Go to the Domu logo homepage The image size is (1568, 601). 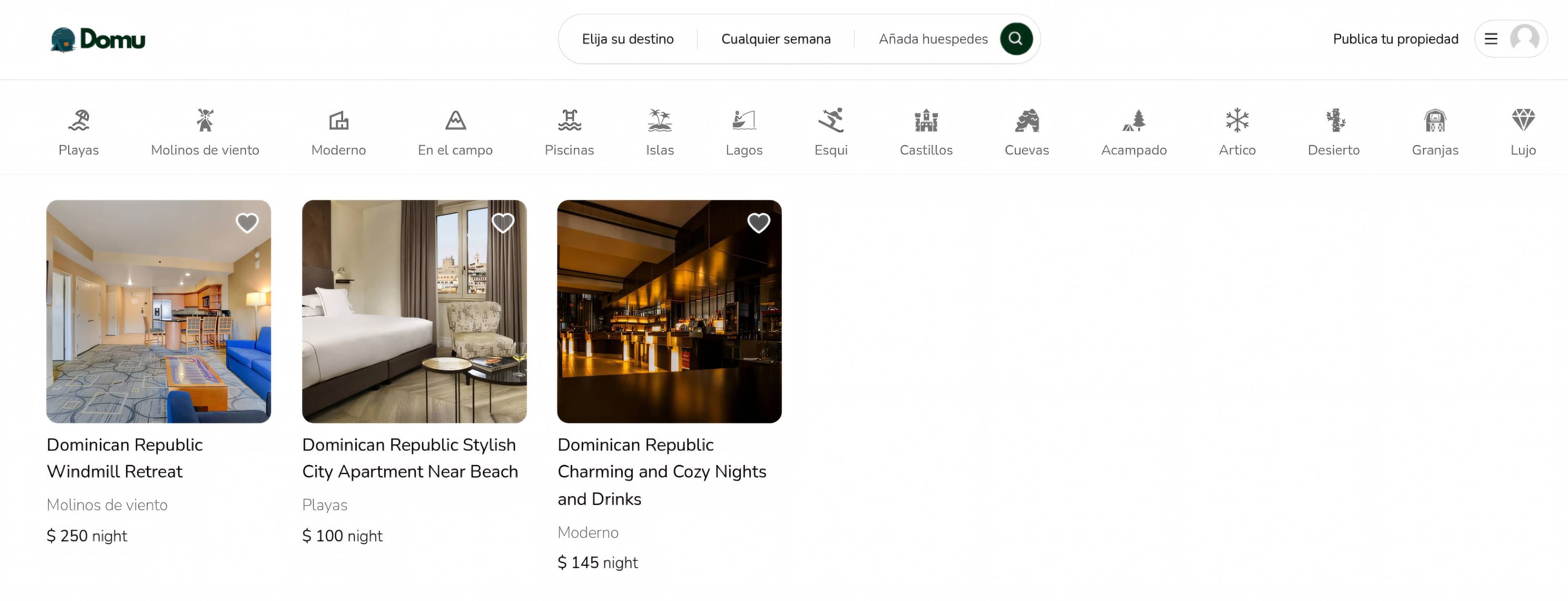98,40
